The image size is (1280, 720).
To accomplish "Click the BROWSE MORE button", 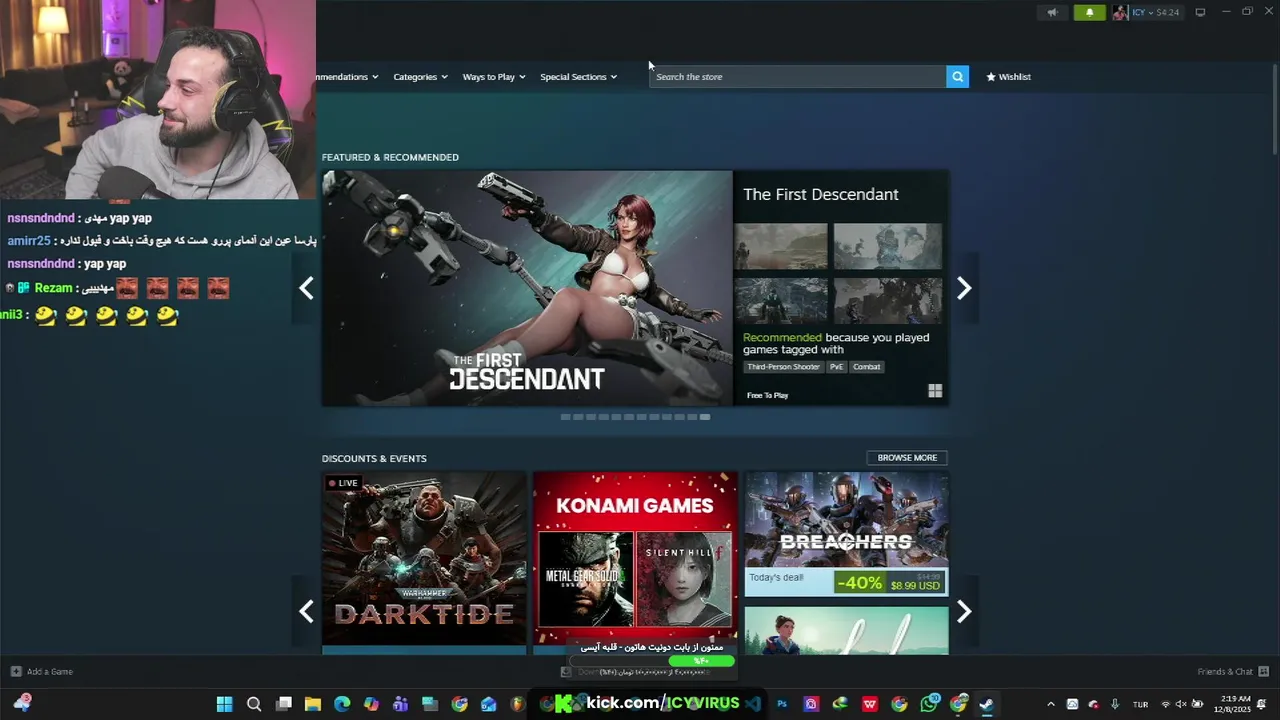I will (x=907, y=458).
